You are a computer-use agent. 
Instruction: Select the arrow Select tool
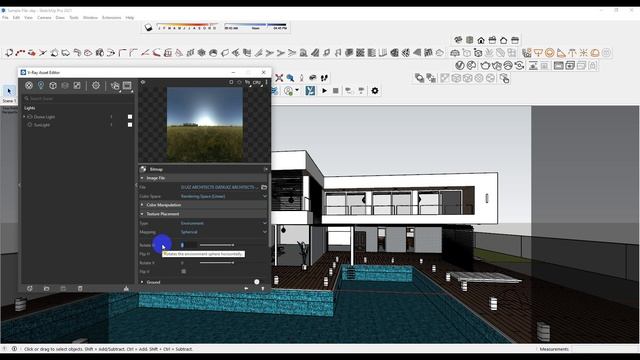point(9,91)
